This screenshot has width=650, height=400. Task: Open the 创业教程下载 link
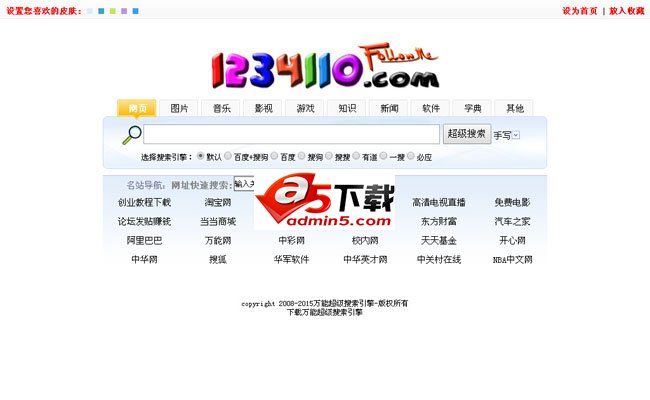click(x=144, y=202)
